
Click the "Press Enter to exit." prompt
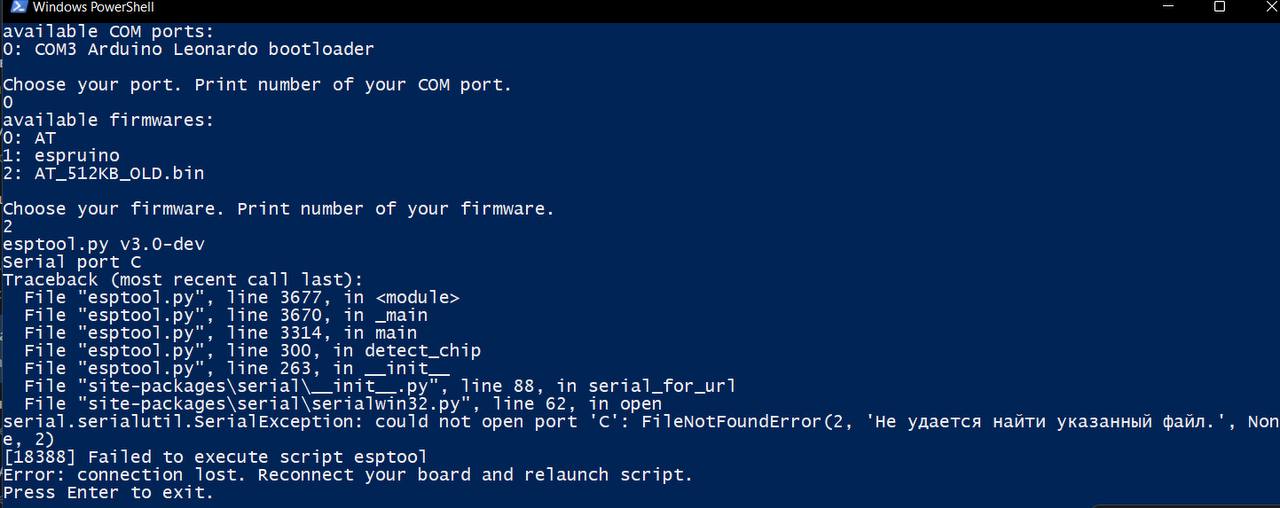[x=108, y=493]
